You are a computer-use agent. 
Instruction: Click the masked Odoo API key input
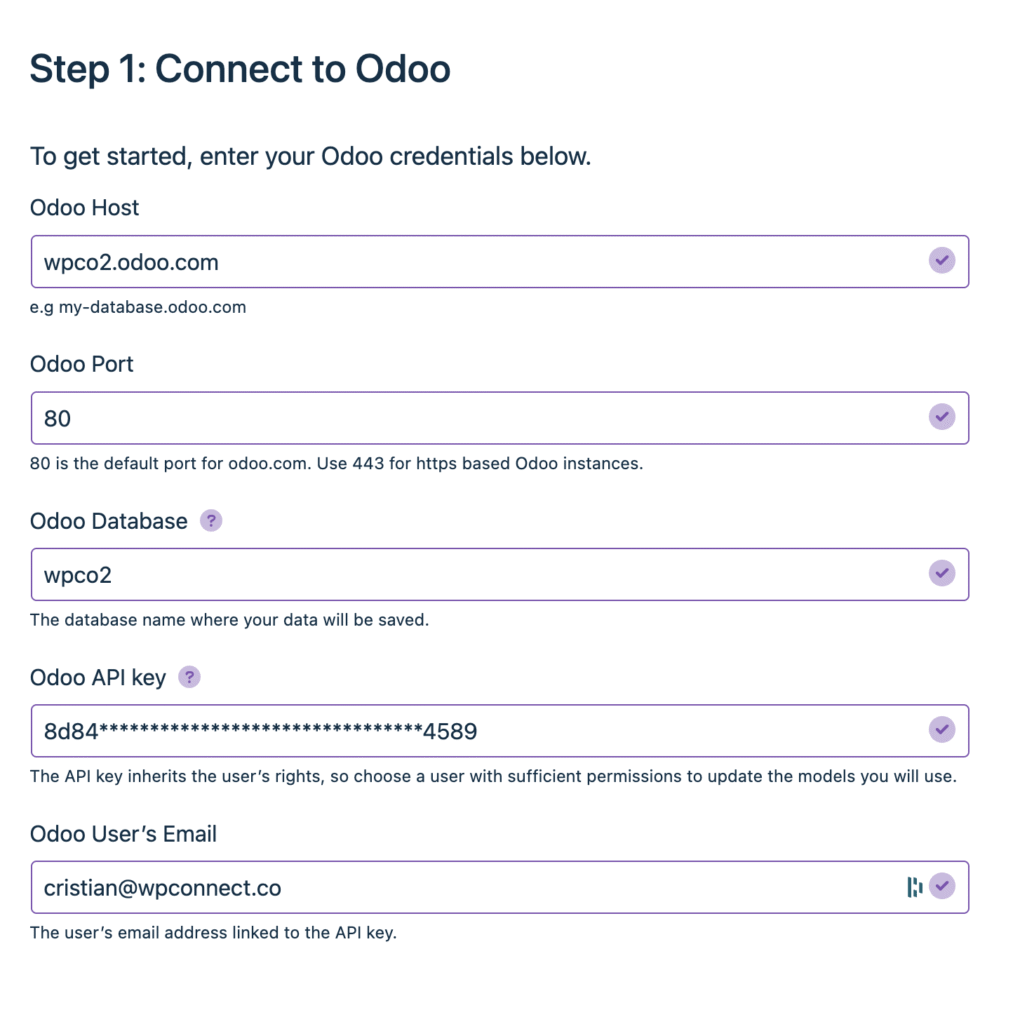coord(480,731)
